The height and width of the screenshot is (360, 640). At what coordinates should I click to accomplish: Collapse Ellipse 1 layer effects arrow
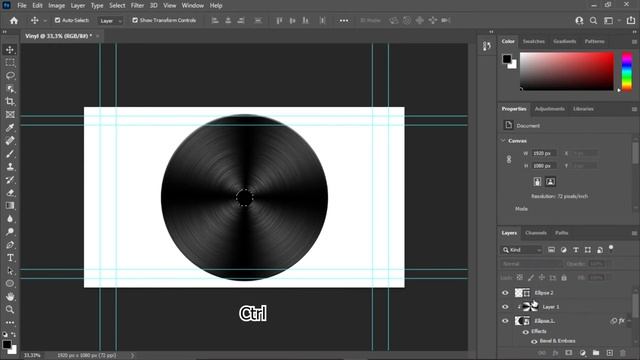point(629,321)
